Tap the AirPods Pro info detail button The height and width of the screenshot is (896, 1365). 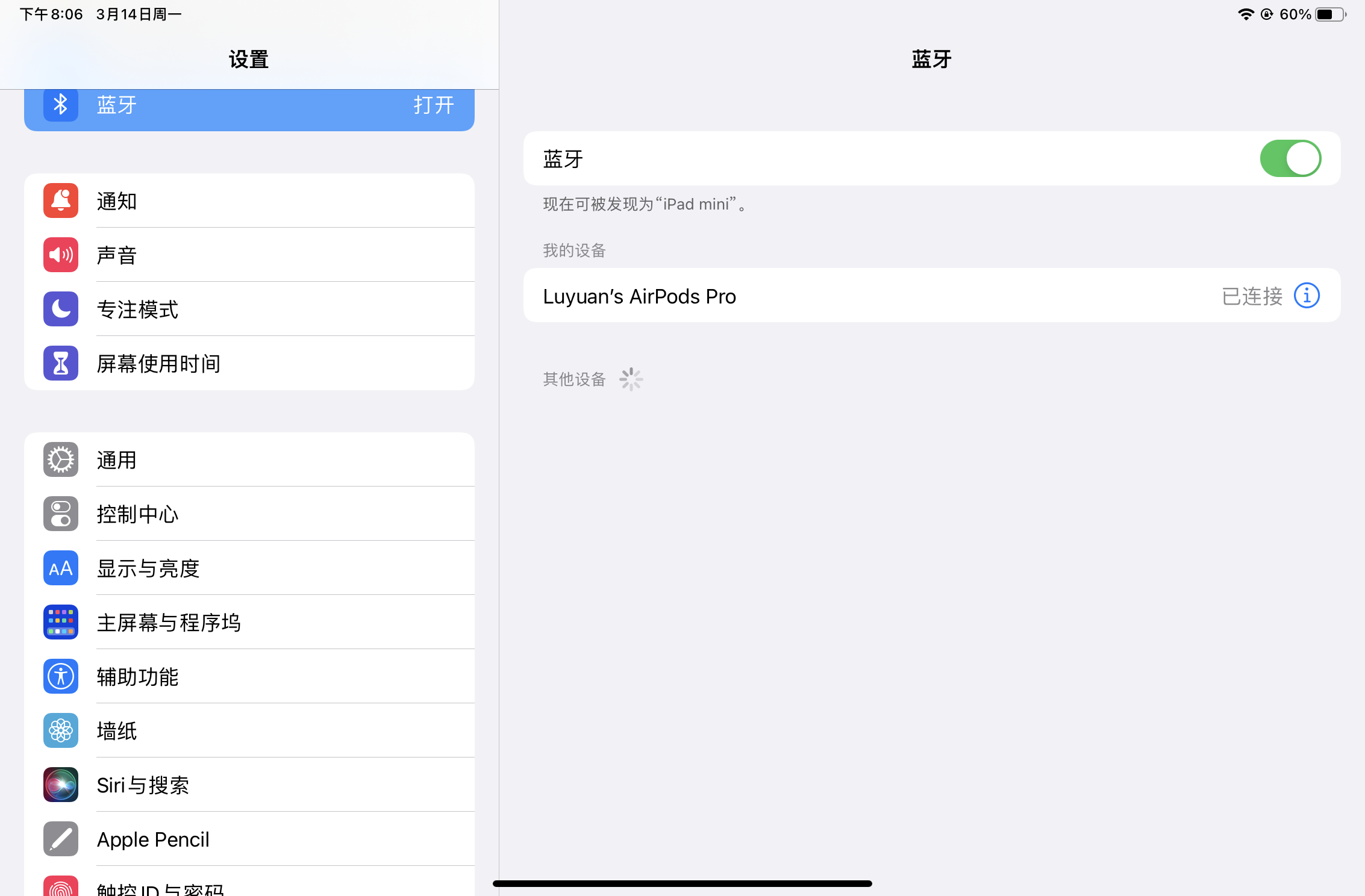(1307, 295)
